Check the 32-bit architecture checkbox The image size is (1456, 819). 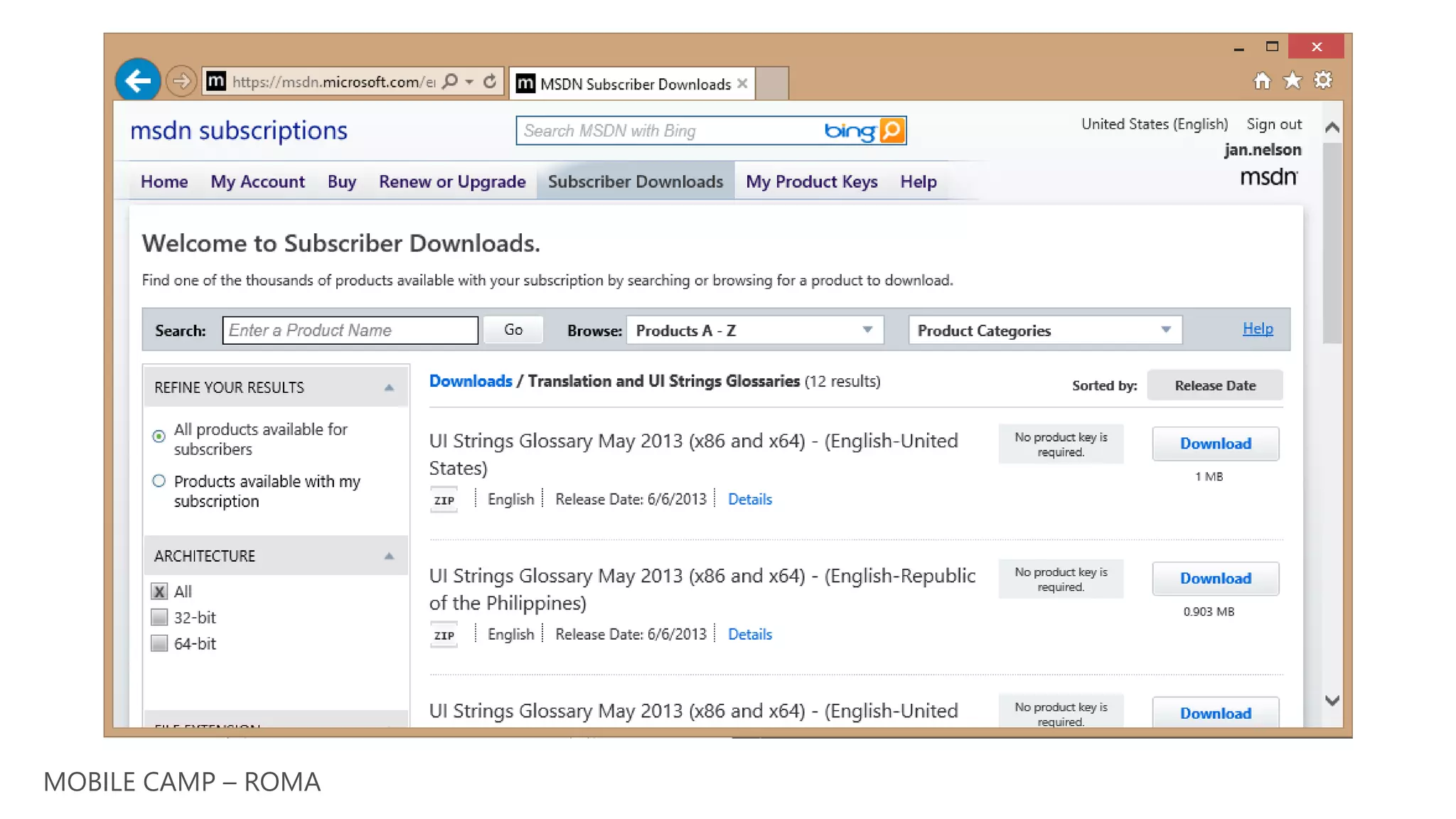tap(159, 617)
